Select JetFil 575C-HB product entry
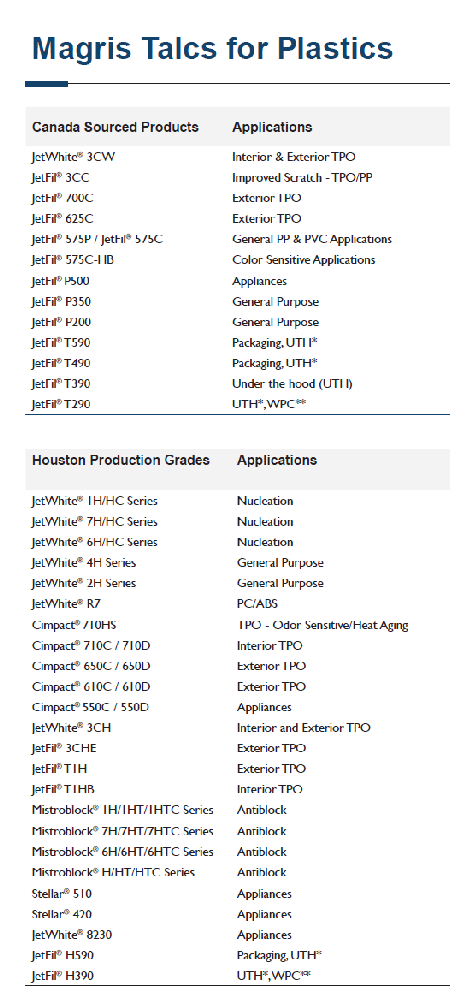The height and width of the screenshot is (999, 450). pos(73,260)
